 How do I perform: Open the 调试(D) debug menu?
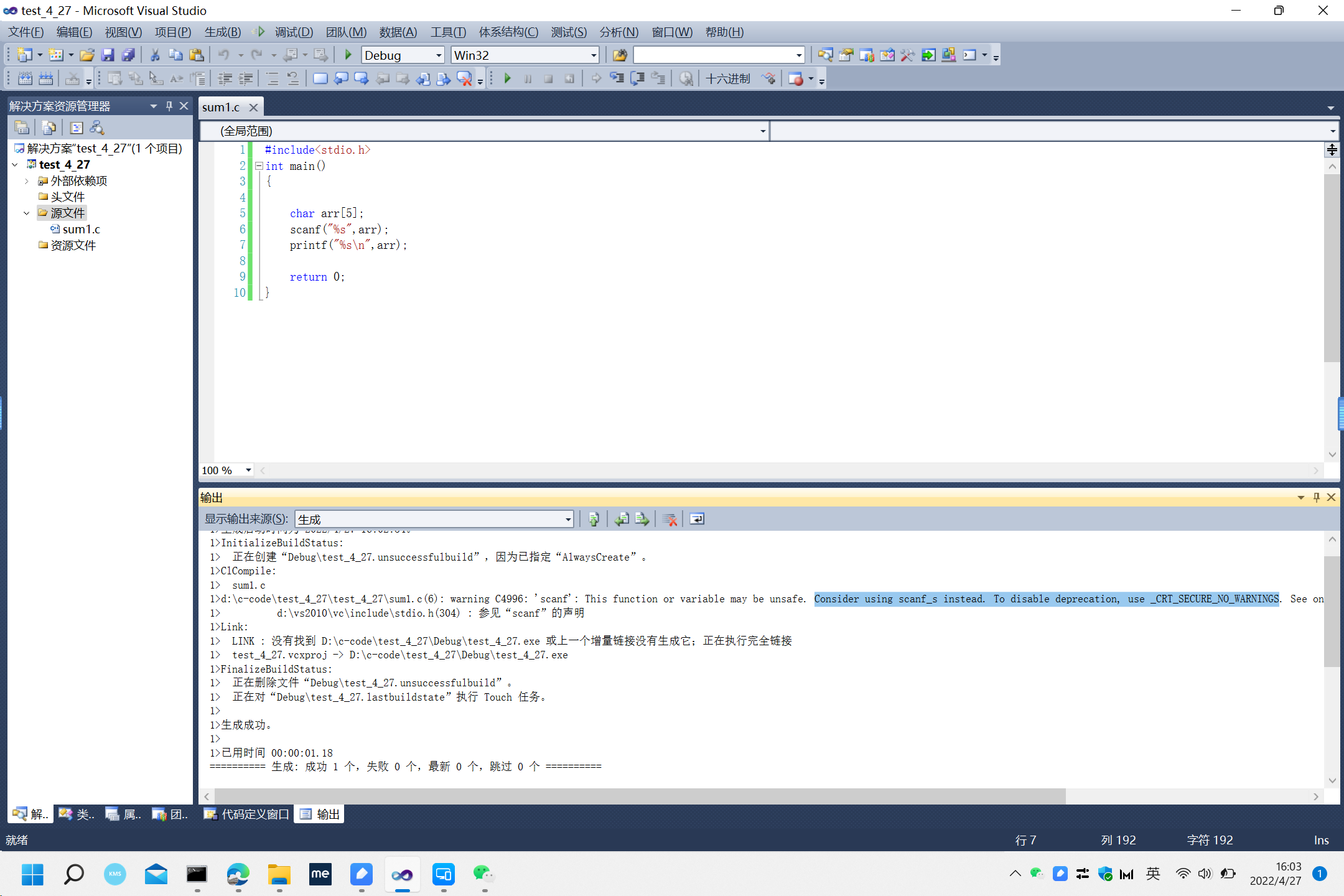tap(294, 32)
